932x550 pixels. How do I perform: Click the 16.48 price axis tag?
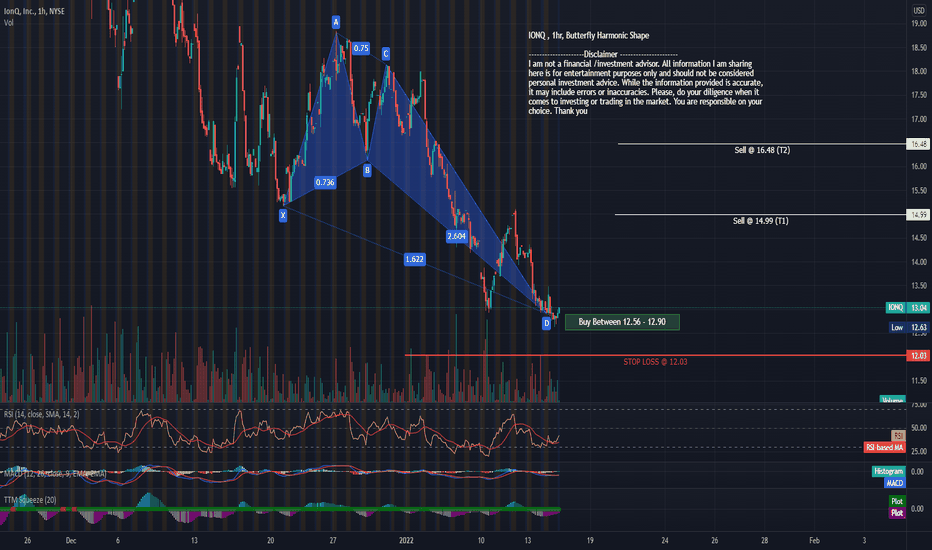pos(919,144)
